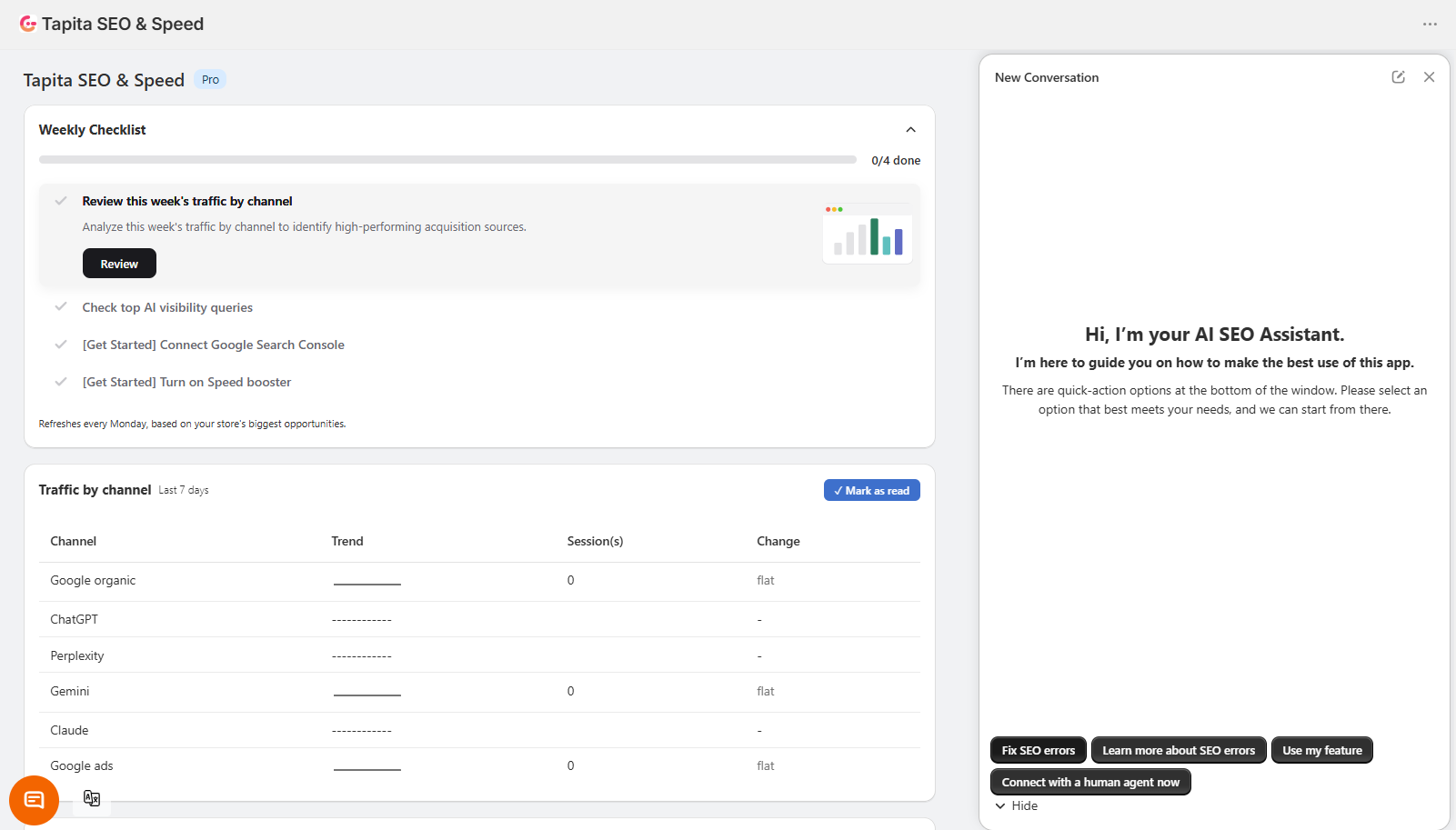This screenshot has width=1456, height=830.
Task: Check off Review this week's traffic task
Action: (x=61, y=201)
